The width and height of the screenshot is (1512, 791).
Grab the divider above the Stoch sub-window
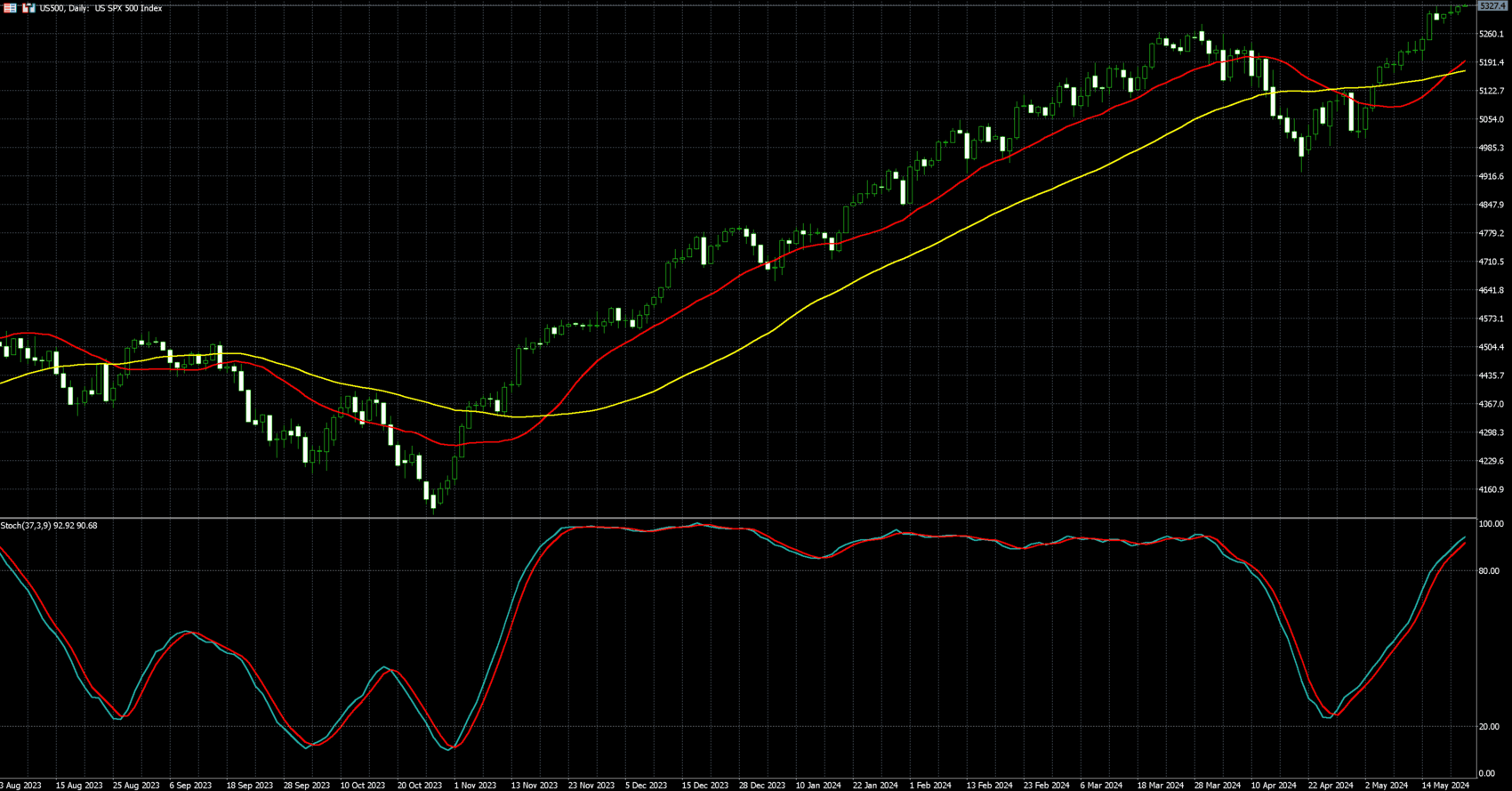(x=738, y=518)
